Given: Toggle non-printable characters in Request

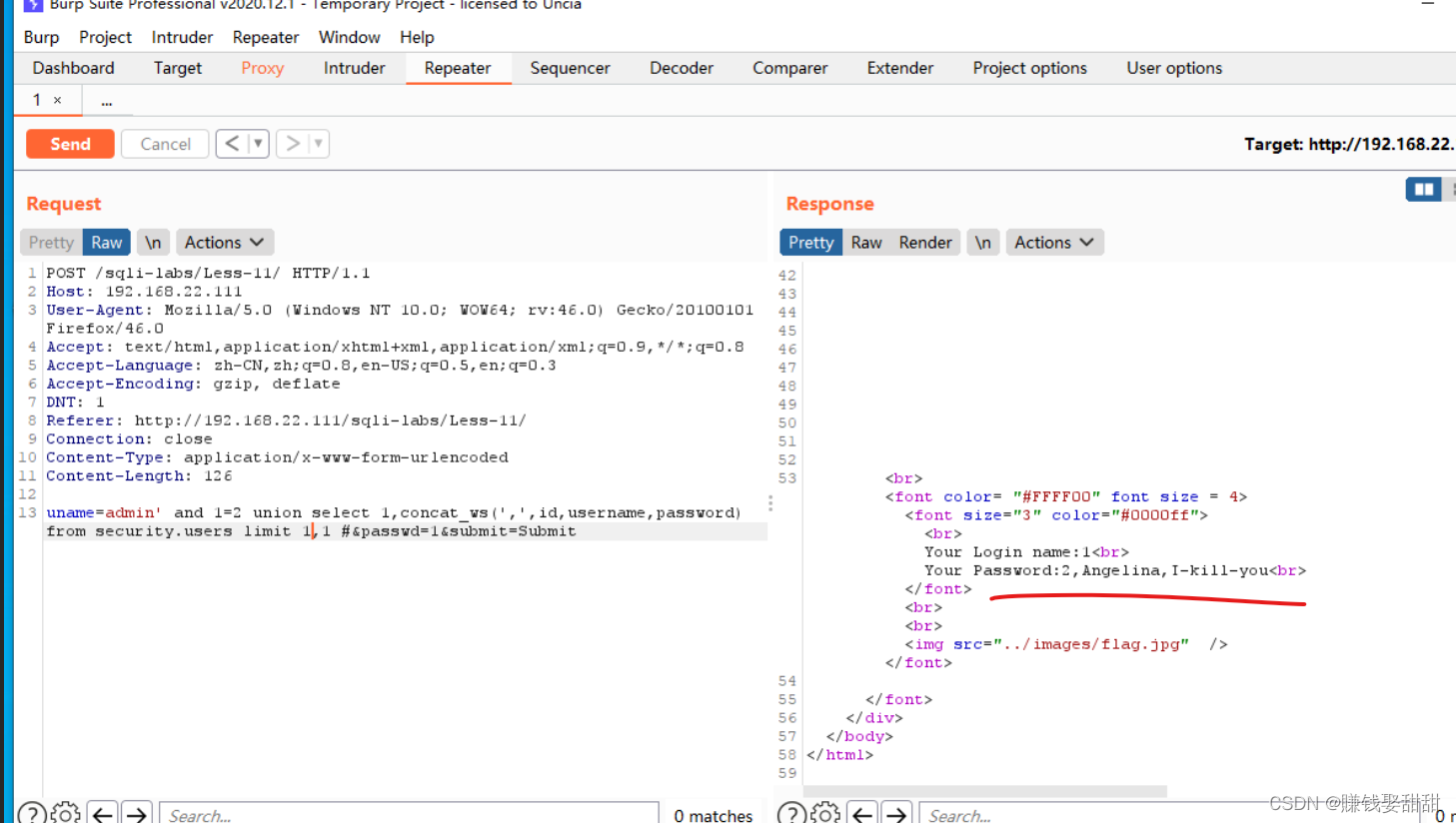Looking at the screenshot, I should pos(153,243).
